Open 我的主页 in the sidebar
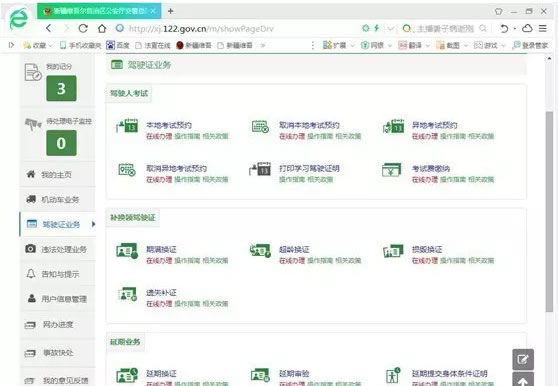558x386 pixels. point(57,174)
